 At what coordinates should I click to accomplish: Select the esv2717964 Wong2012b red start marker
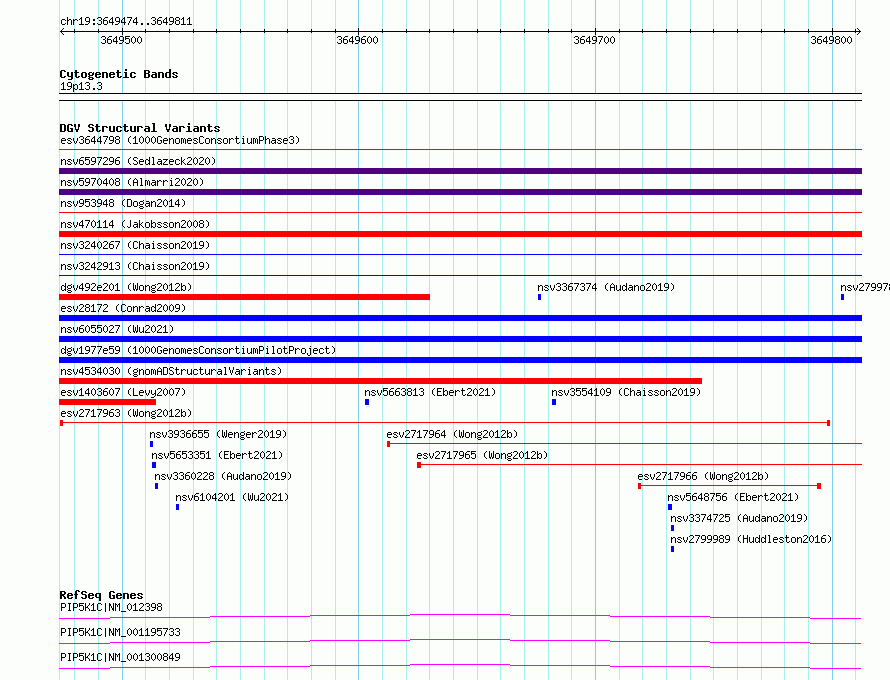coord(388,444)
